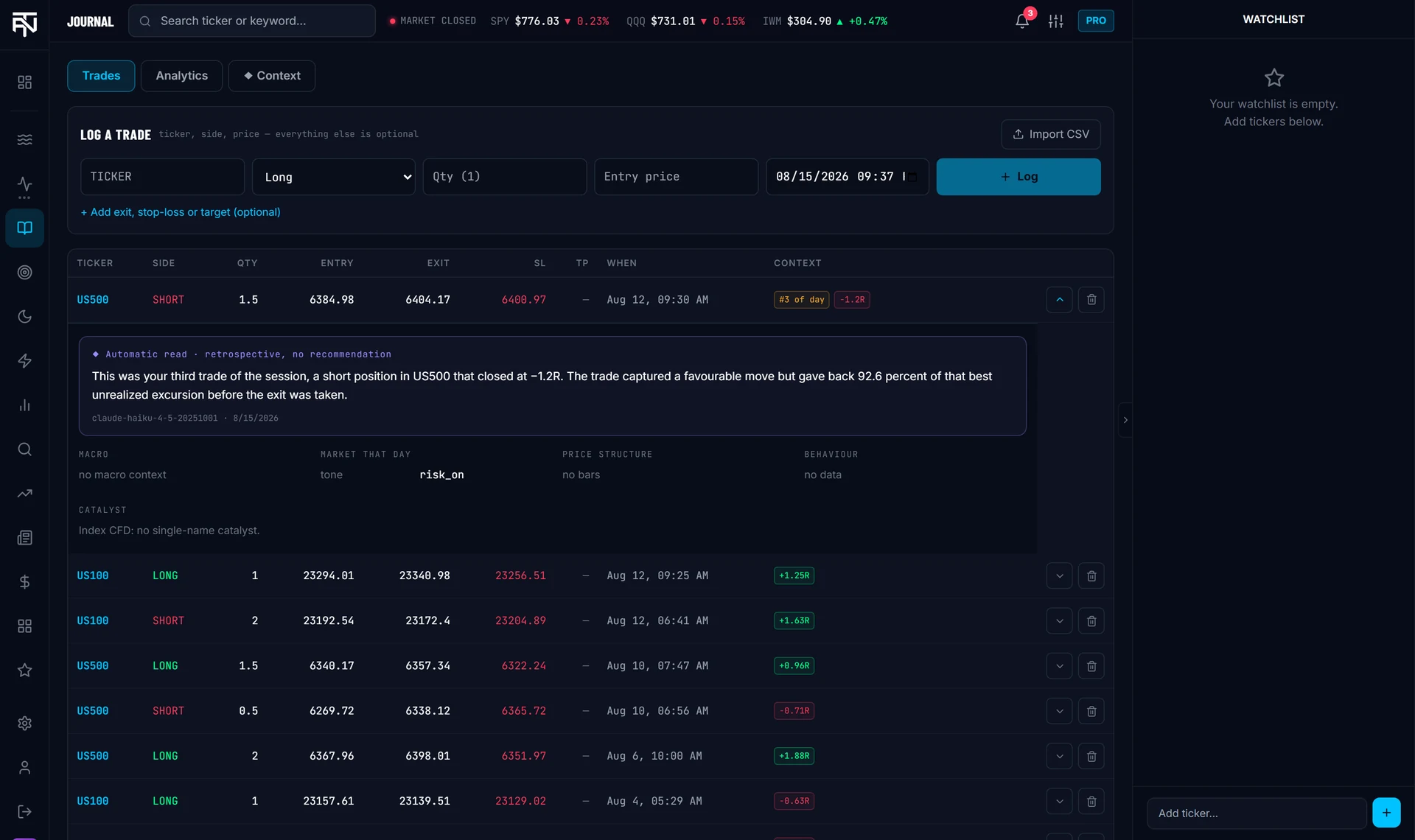Switch to the Analytics tab

tap(181, 76)
